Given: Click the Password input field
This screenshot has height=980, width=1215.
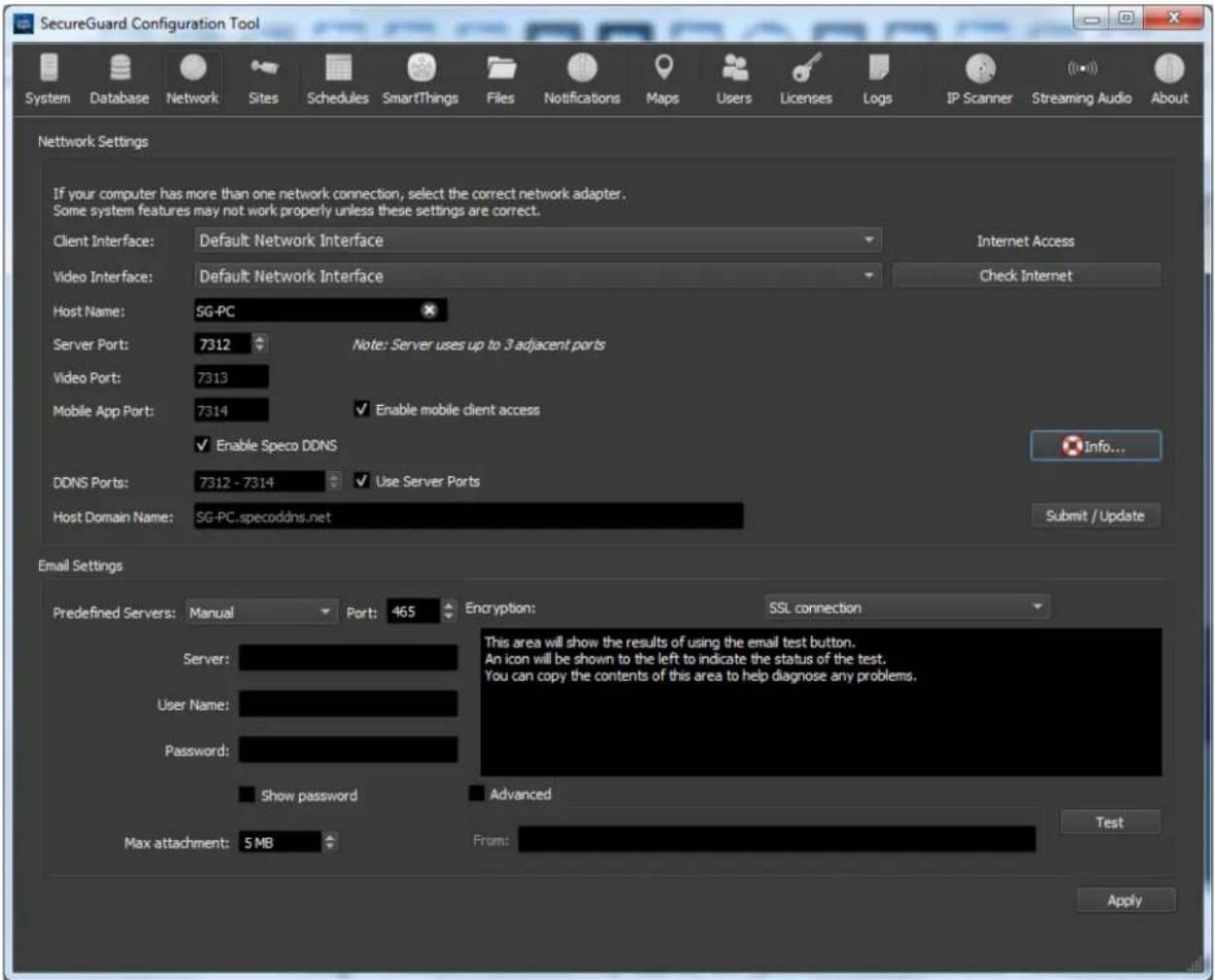Looking at the screenshot, I should coord(349,750).
